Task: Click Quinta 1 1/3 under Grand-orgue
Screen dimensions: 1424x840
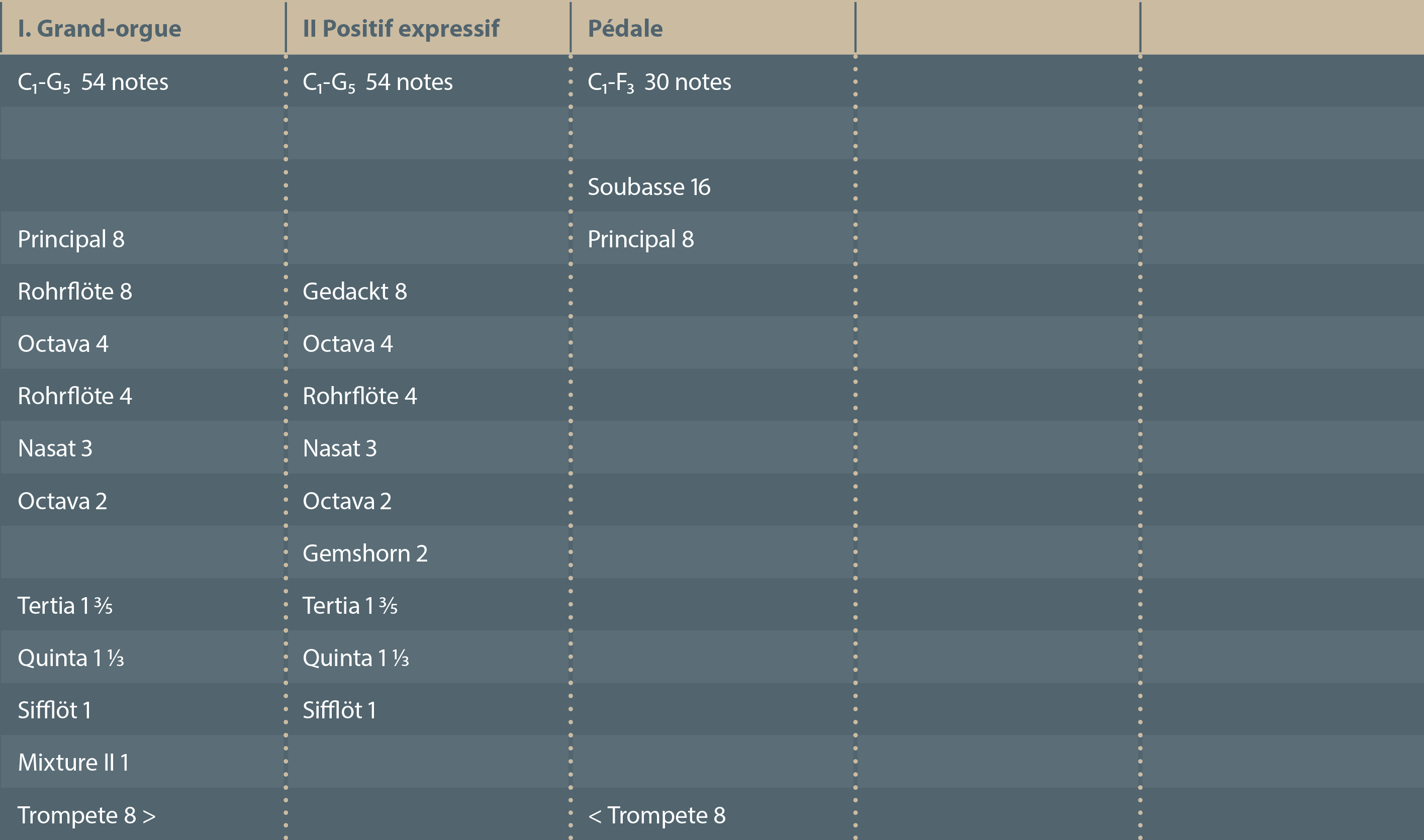Action: pyautogui.click(x=71, y=658)
